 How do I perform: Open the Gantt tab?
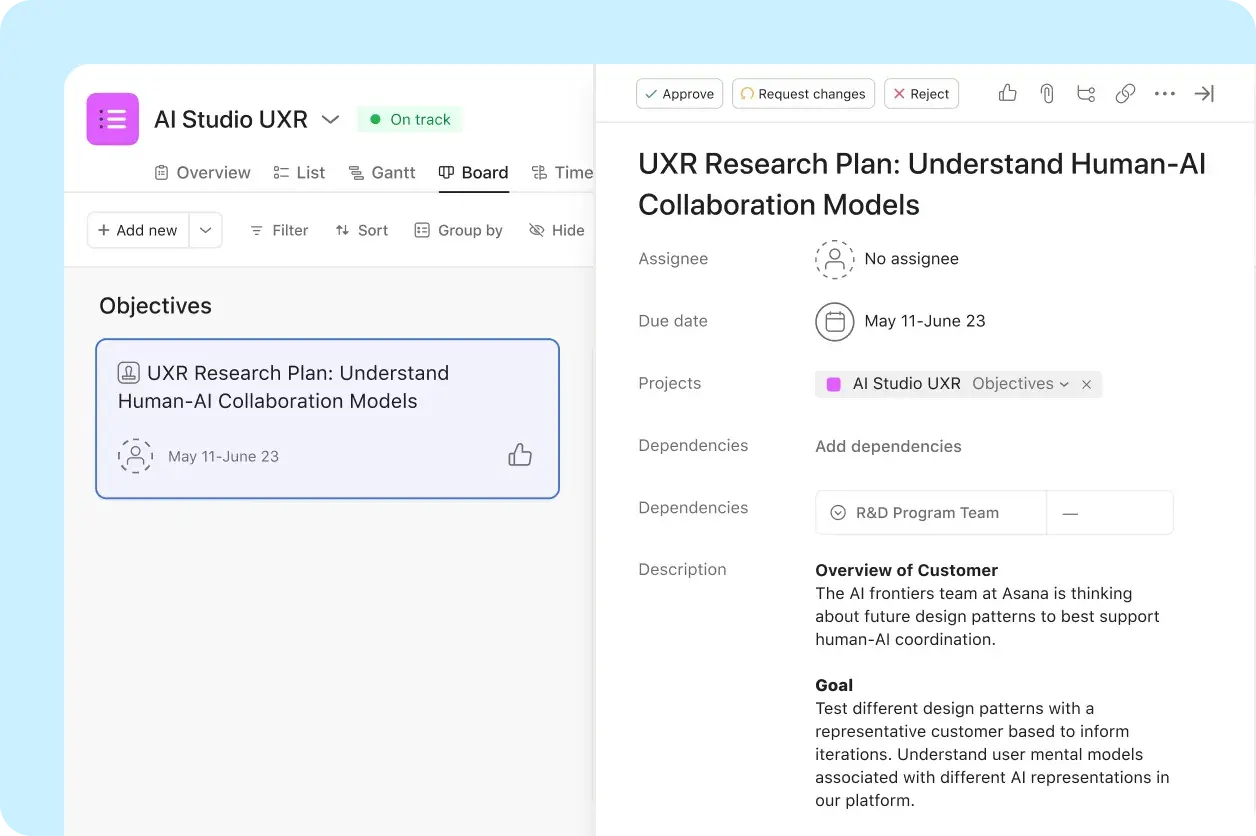(x=381, y=173)
